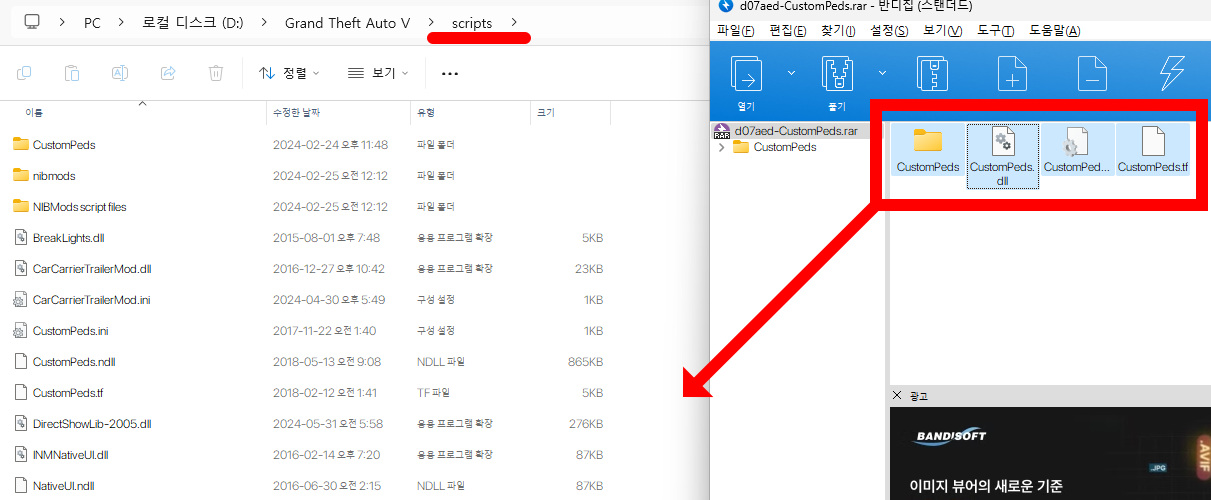The image size is (1211, 500).
Task: Click the three-dots more options button
Action: (450, 73)
